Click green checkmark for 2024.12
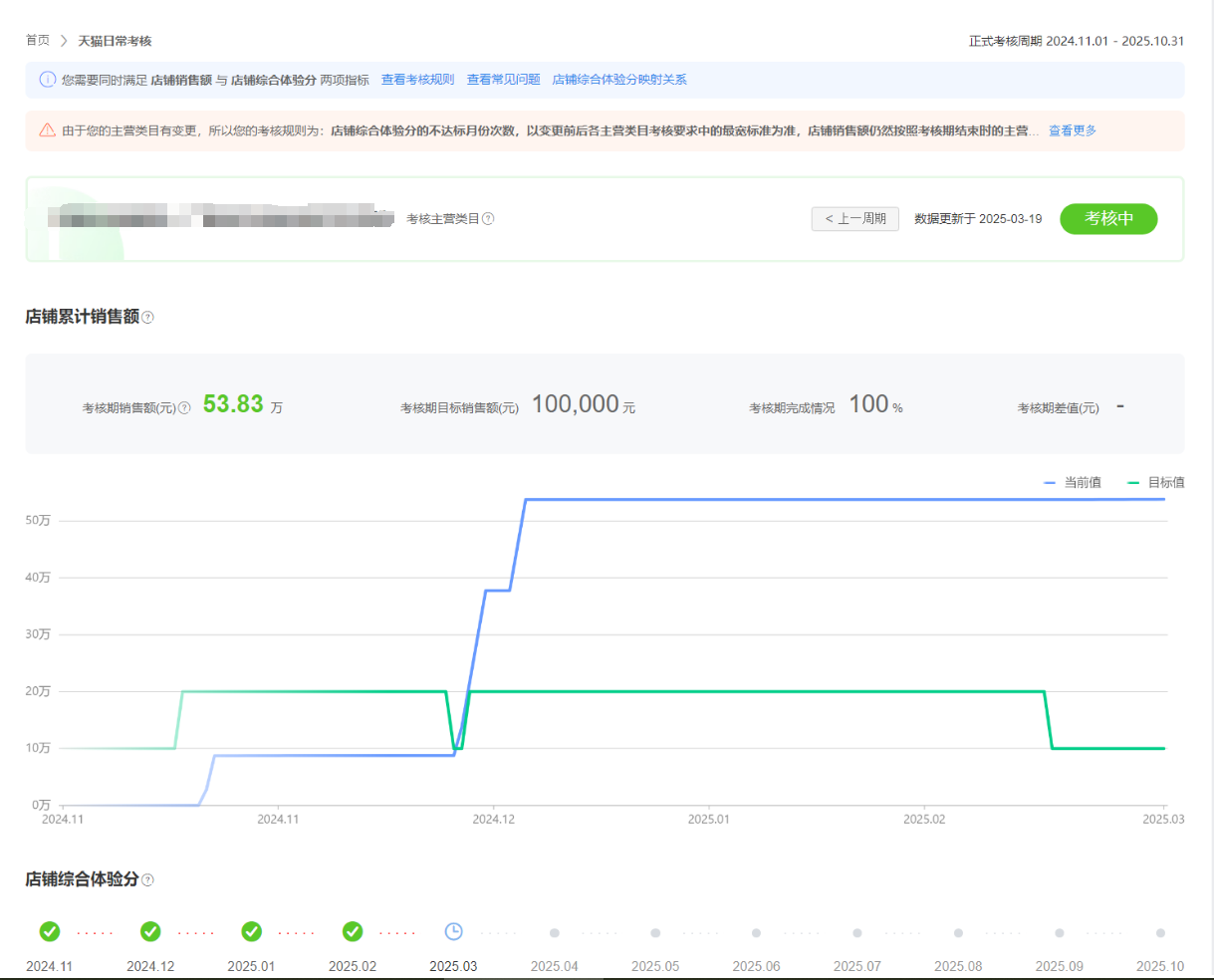This screenshot has width=1214, height=980. [x=150, y=931]
